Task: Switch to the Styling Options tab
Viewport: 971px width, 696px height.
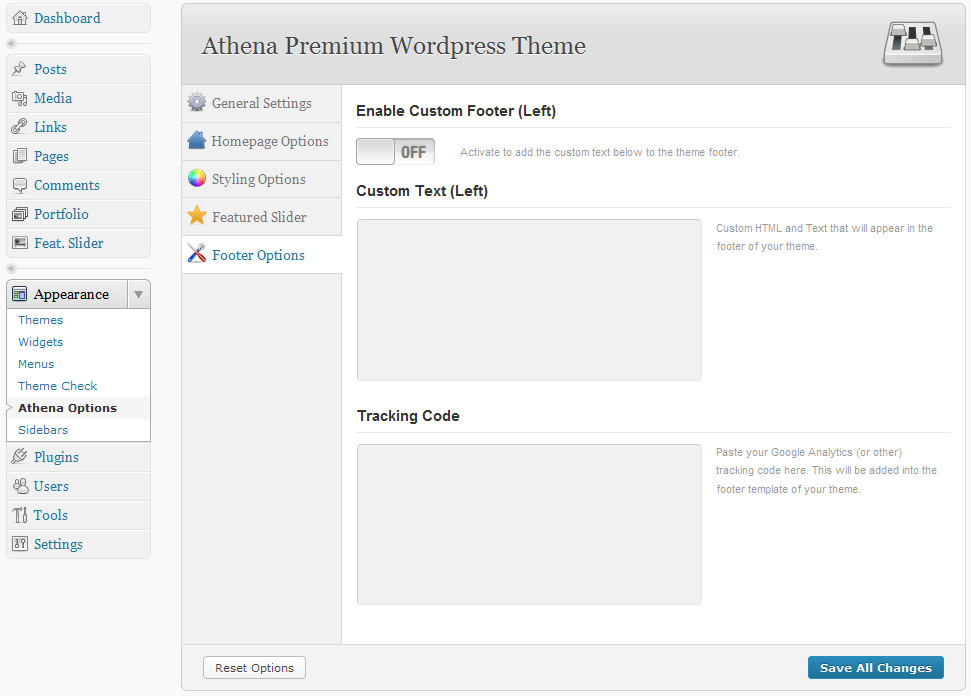Action: tap(258, 179)
